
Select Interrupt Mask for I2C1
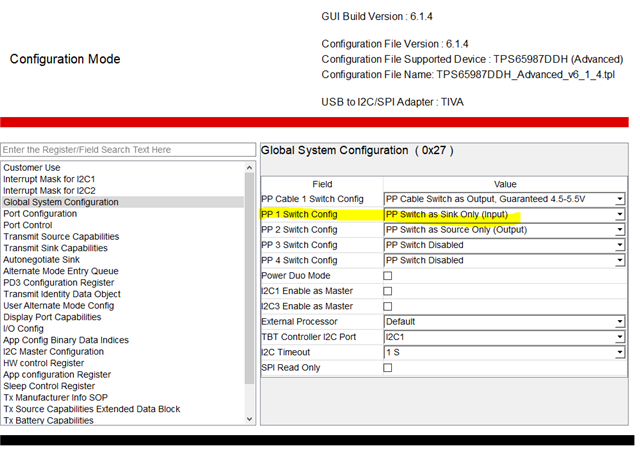49,179
